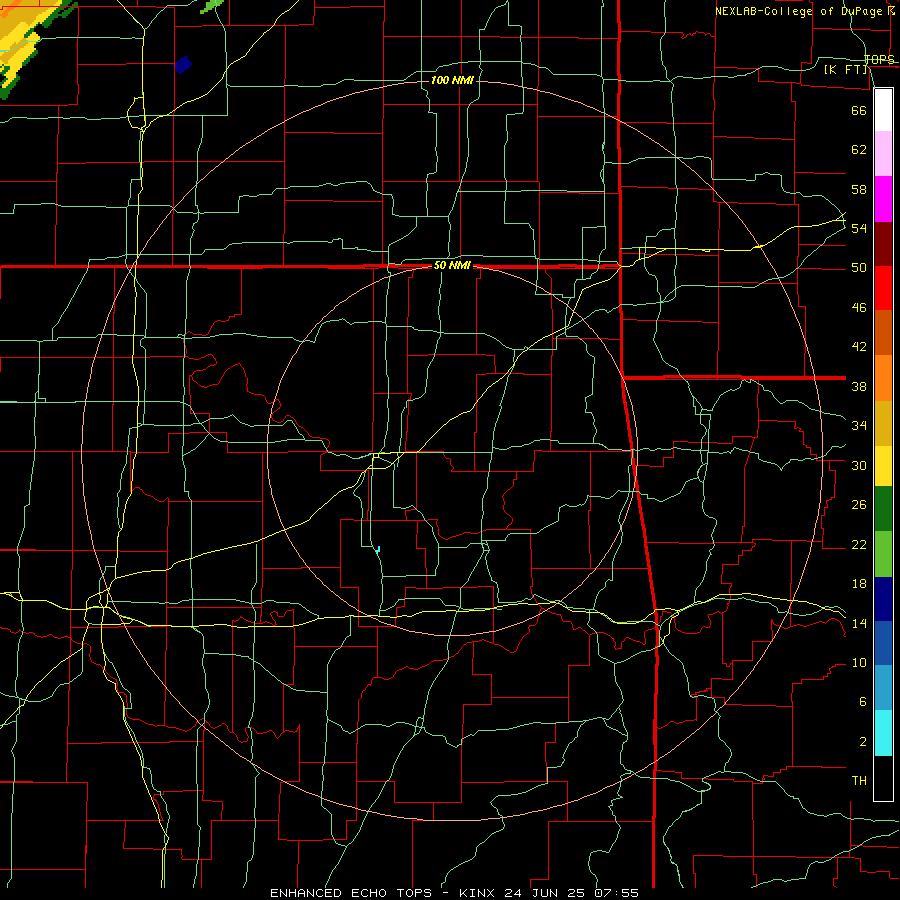This screenshot has height=900, width=900.
Task: Click the small cyan echo pixel near radar center
Action: point(378,549)
